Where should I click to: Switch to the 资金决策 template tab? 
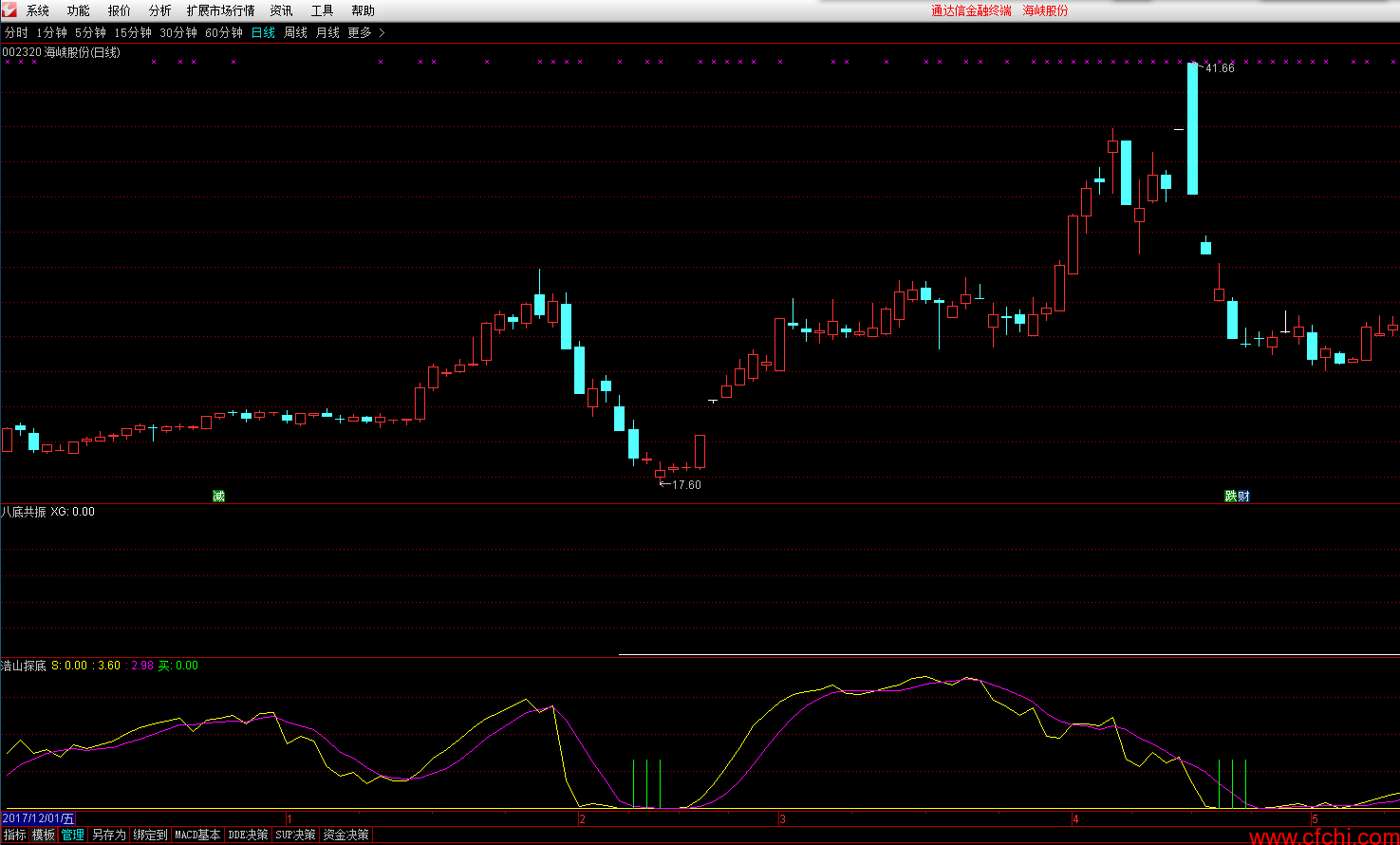tap(345, 835)
